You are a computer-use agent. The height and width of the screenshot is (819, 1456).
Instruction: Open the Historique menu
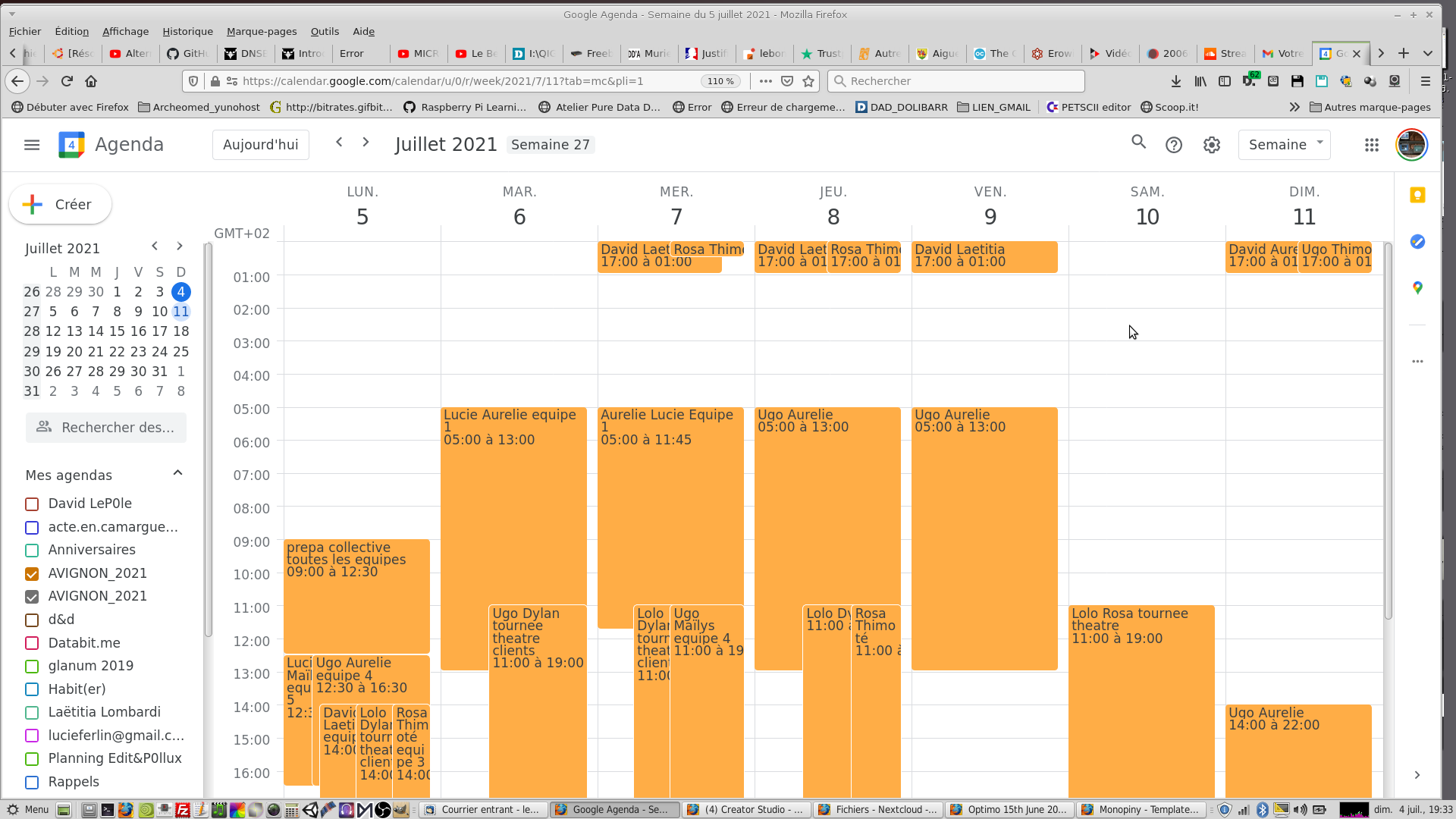187,32
